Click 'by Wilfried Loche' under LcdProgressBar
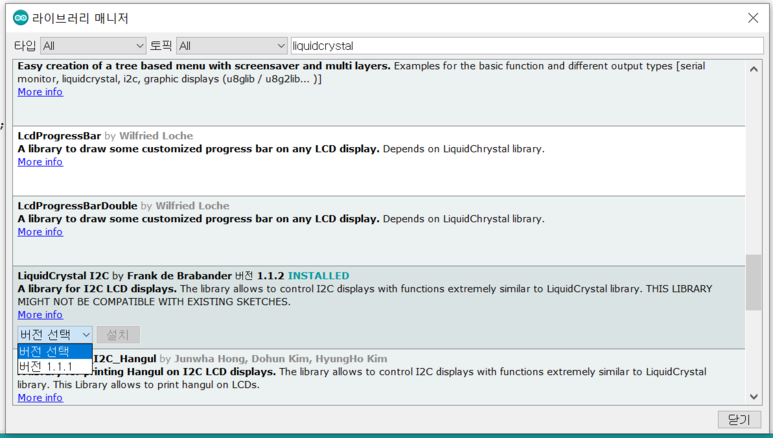The image size is (773, 438). tap(148, 136)
